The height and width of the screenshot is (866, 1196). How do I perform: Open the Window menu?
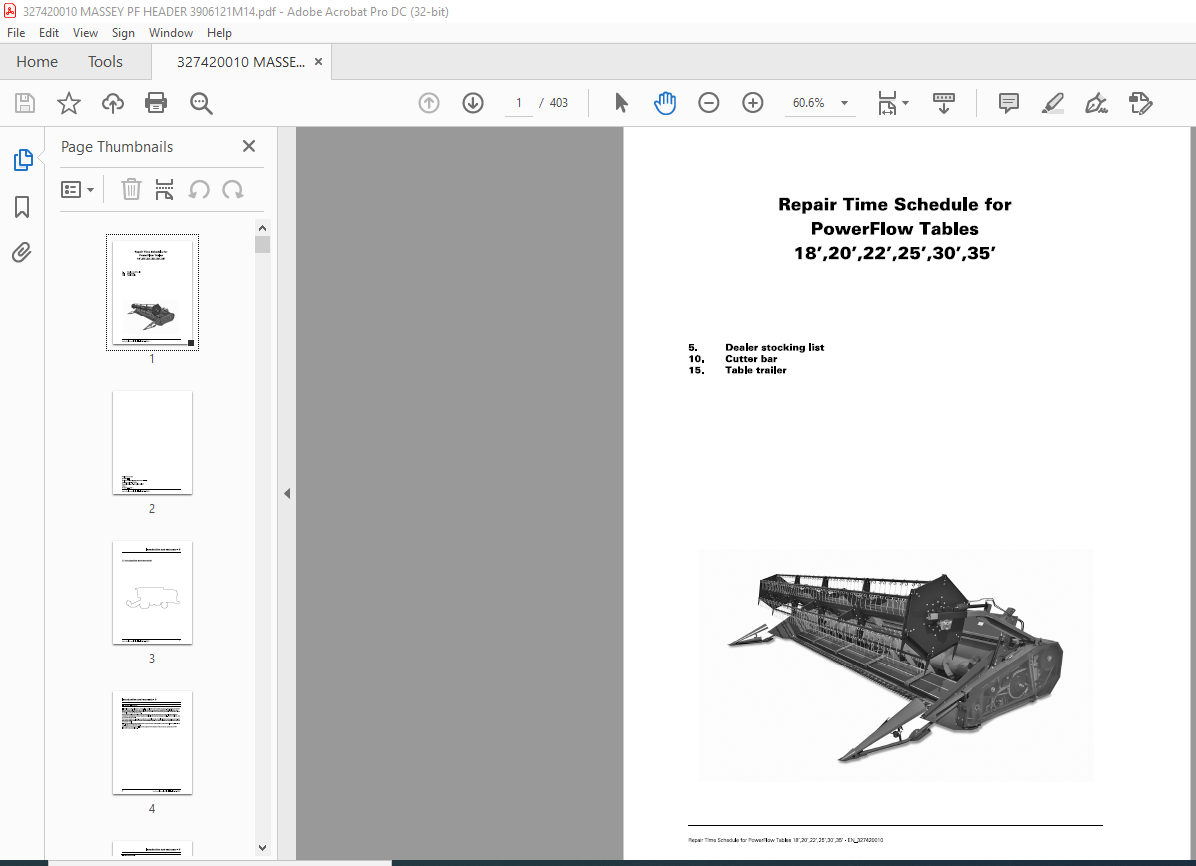point(171,33)
